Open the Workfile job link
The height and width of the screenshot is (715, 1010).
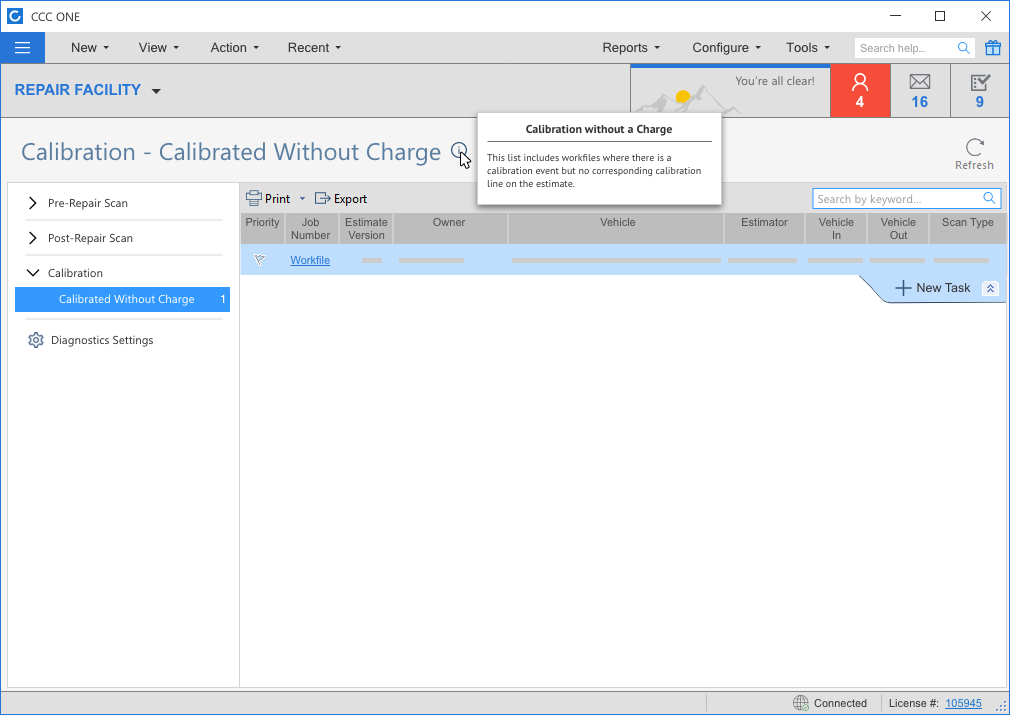[x=310, y=260]
